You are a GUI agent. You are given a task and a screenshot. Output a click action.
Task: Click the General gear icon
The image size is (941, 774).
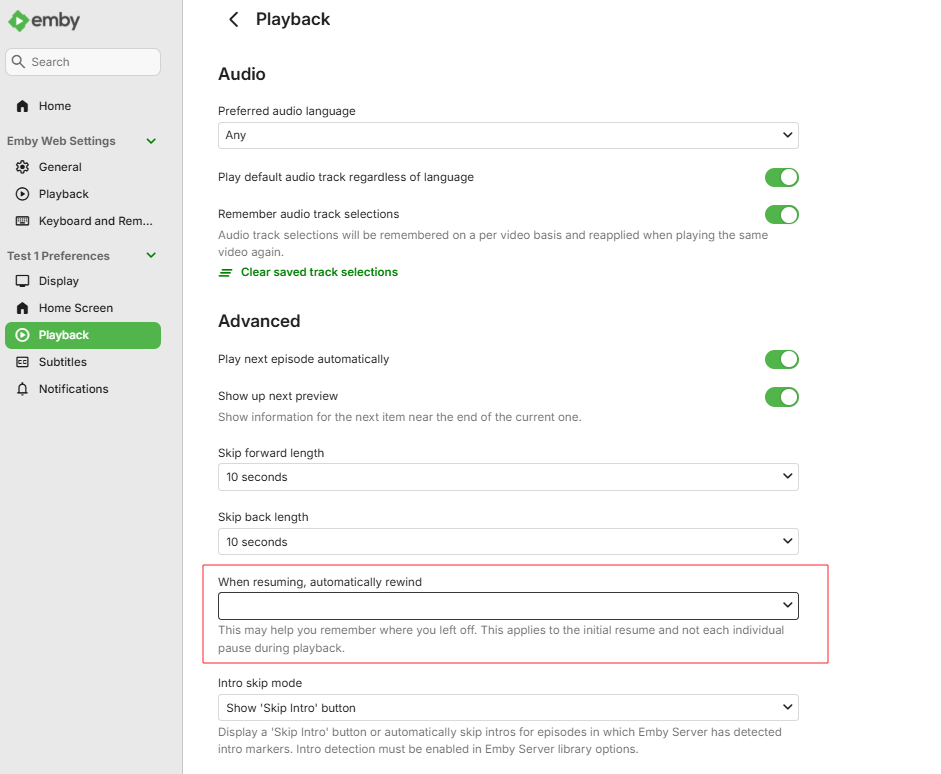tap(22, 167)
